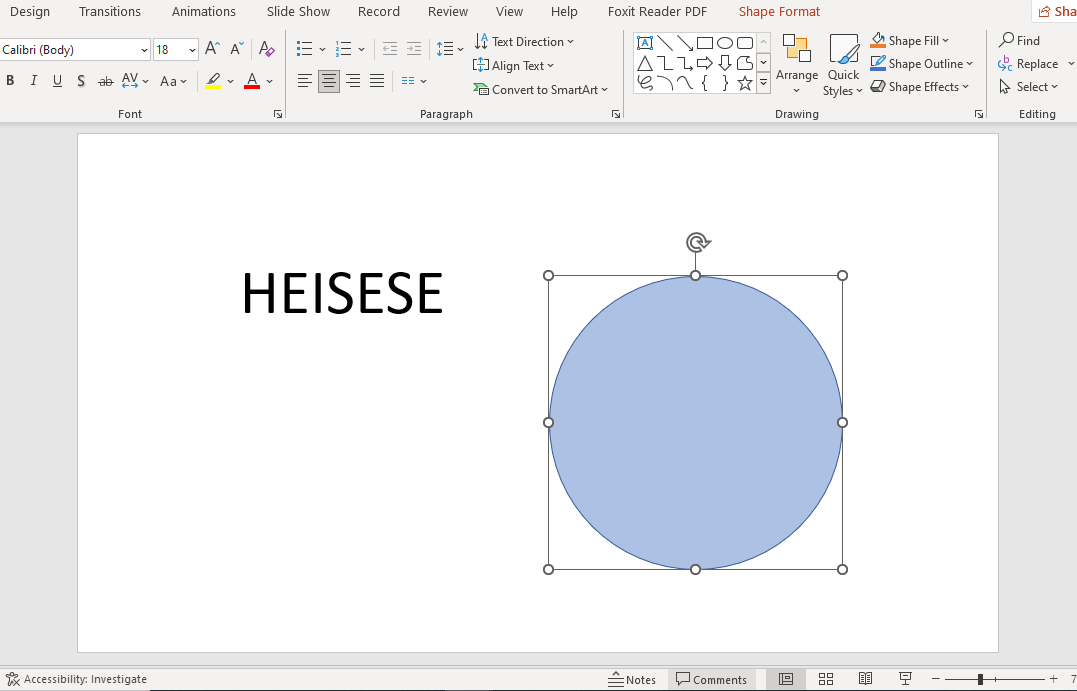Select the Arrow line shape
The height and width of the screenshot is (691, 1077).
684,42
